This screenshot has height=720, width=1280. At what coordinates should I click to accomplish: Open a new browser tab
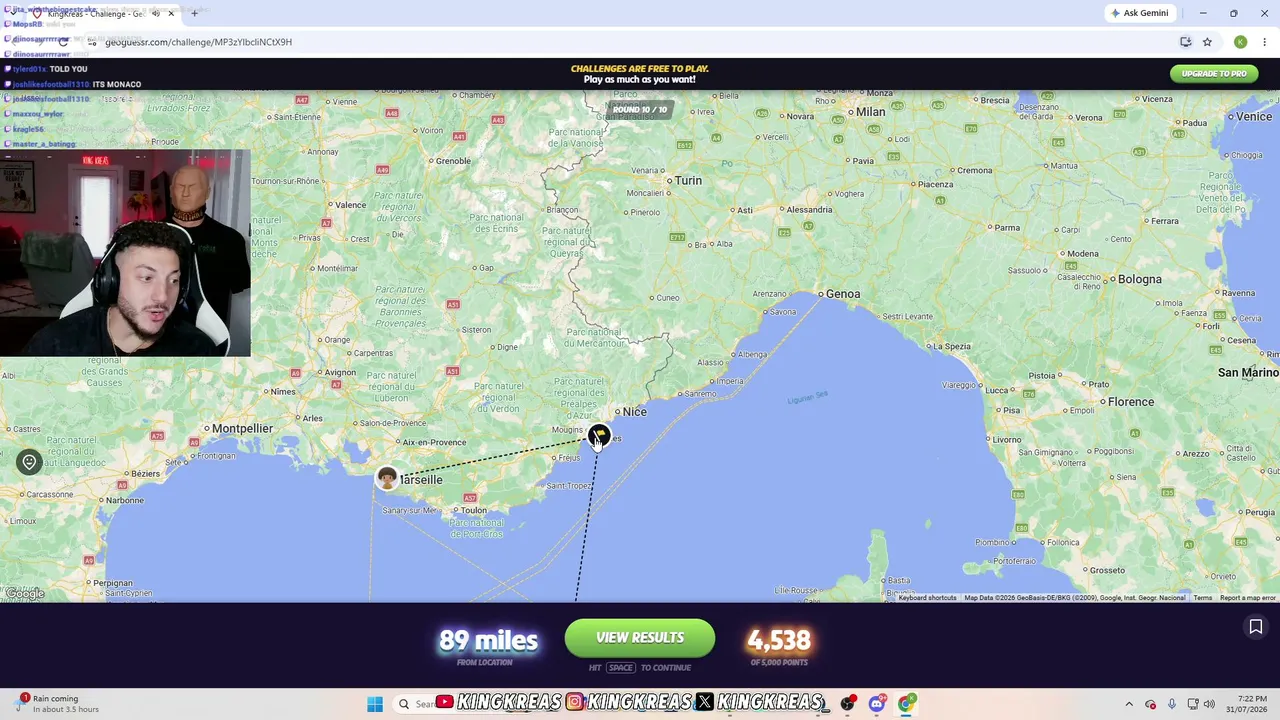coord(194,14)
